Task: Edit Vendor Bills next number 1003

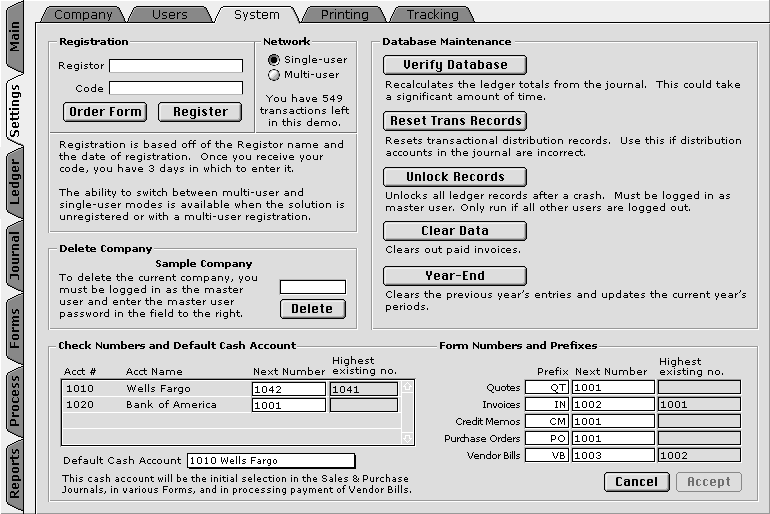Action: [613, 456]
